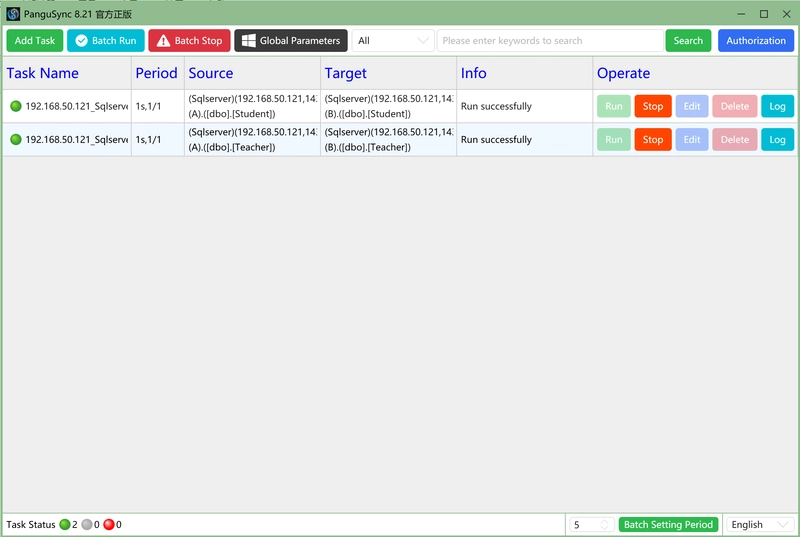800x537 pixels.
Task: Click green status dot of Student task row
Action: click(x=16, y=106)
